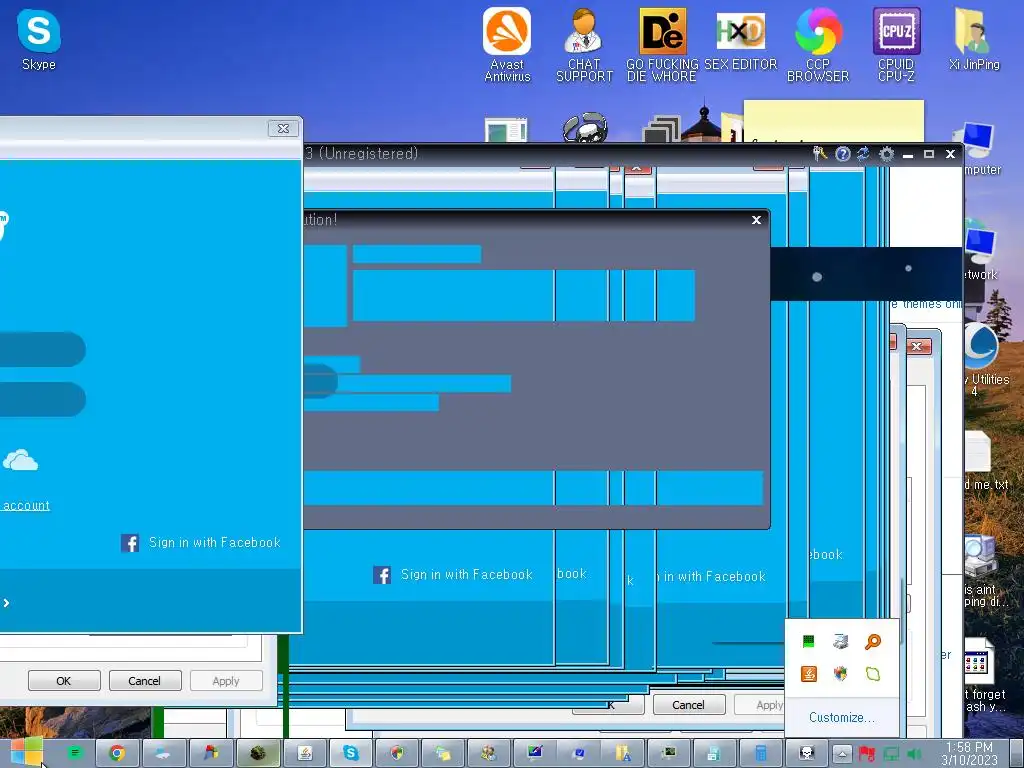Screen dimensions: 1024x768
Task: Click the keys icon in the Unregistered window titlebar
Action: point(820,153)
